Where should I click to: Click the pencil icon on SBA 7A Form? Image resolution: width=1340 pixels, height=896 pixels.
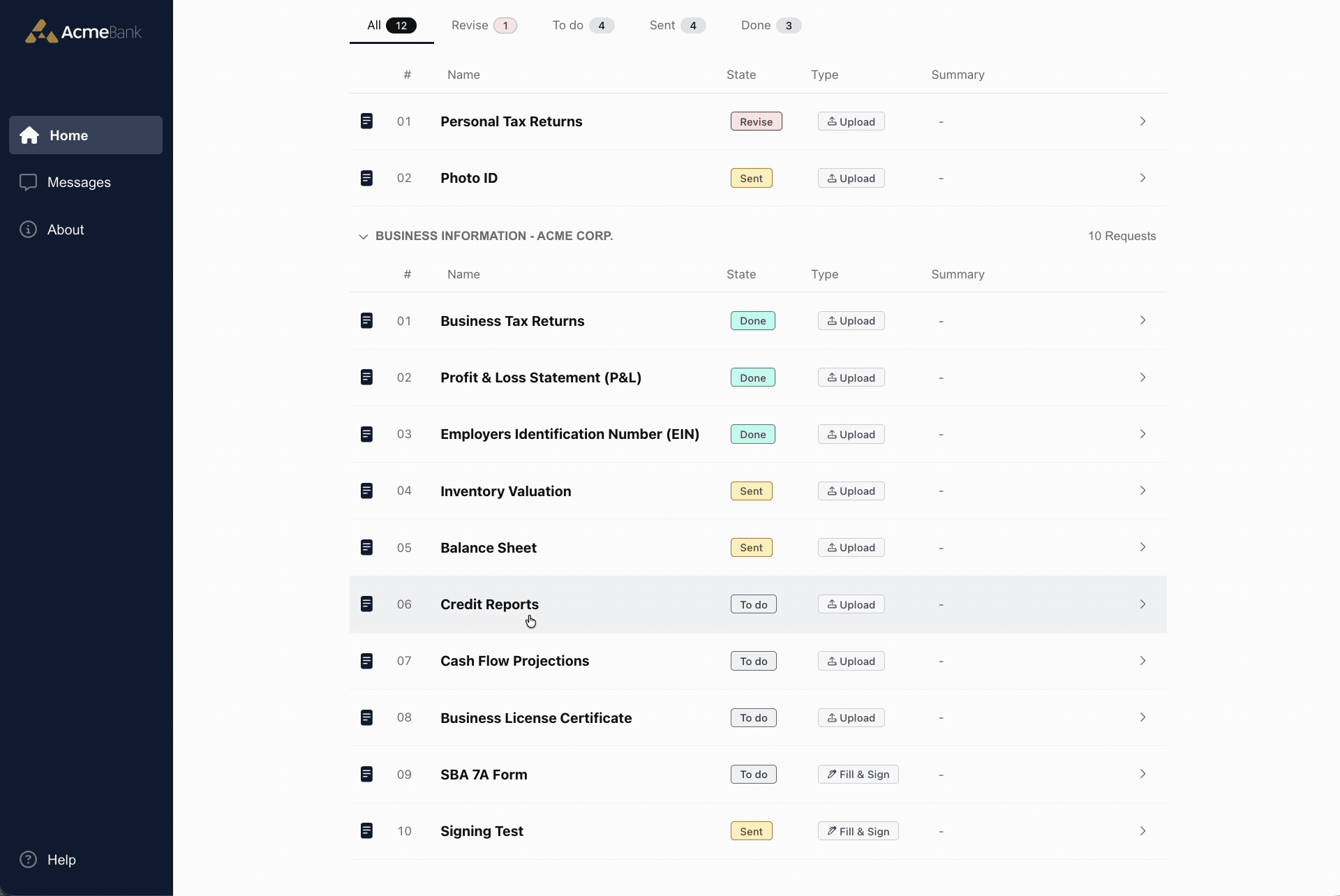pos(833,774)
